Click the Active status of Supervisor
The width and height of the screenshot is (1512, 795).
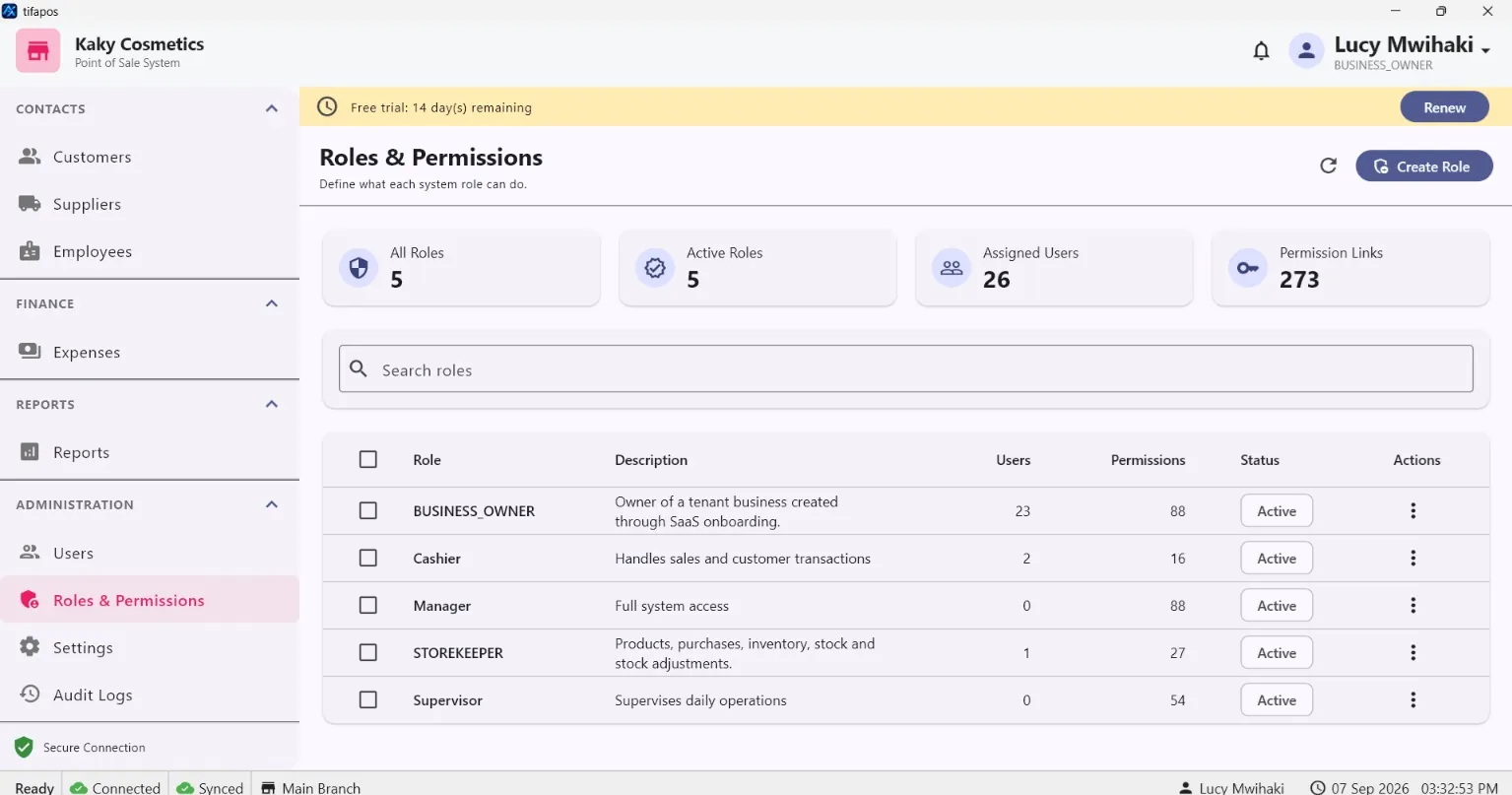[1277, 699]
